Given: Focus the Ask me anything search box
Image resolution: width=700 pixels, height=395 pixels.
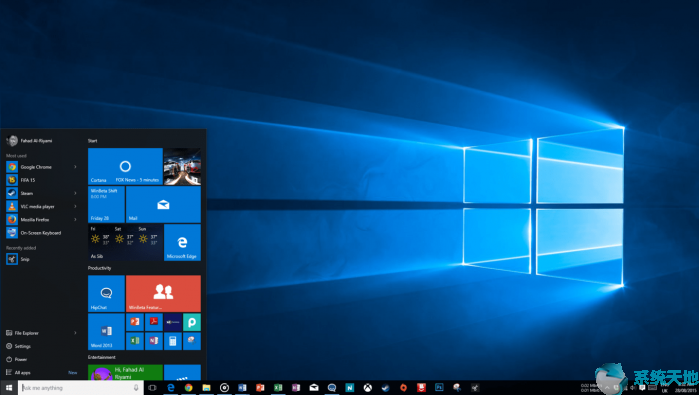Looking at the screenshot, I should coord(81,388).
